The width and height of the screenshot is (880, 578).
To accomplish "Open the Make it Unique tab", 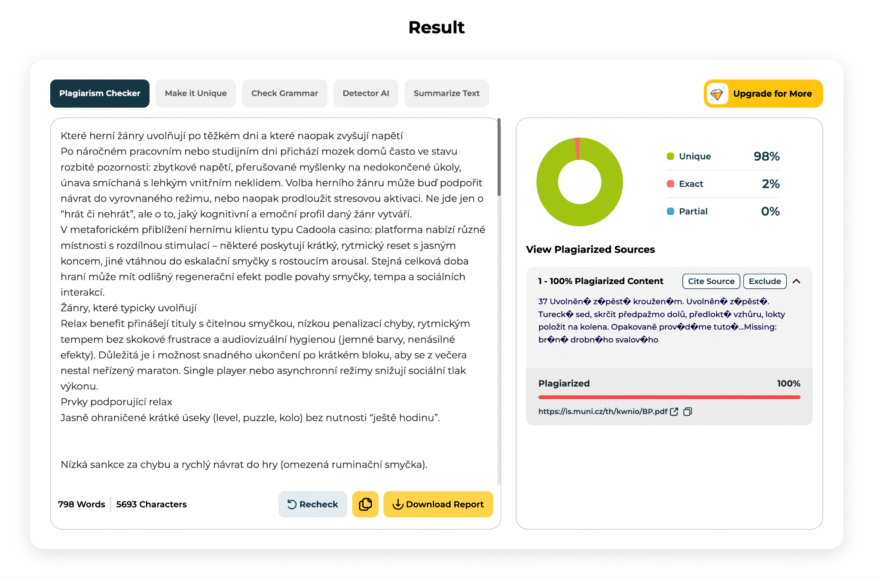I will [196, 94].
